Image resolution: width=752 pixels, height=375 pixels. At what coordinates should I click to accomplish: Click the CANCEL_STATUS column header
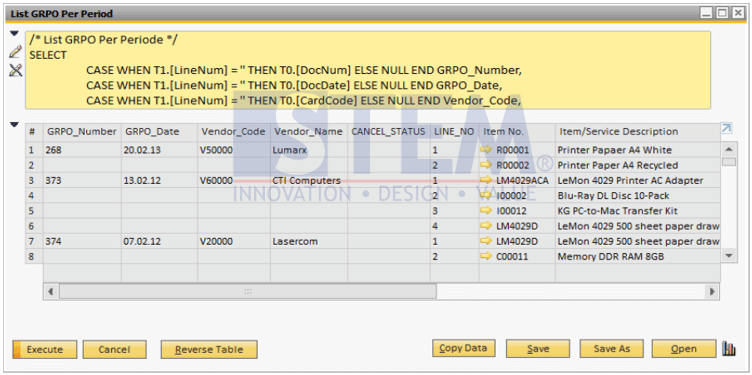389,131
